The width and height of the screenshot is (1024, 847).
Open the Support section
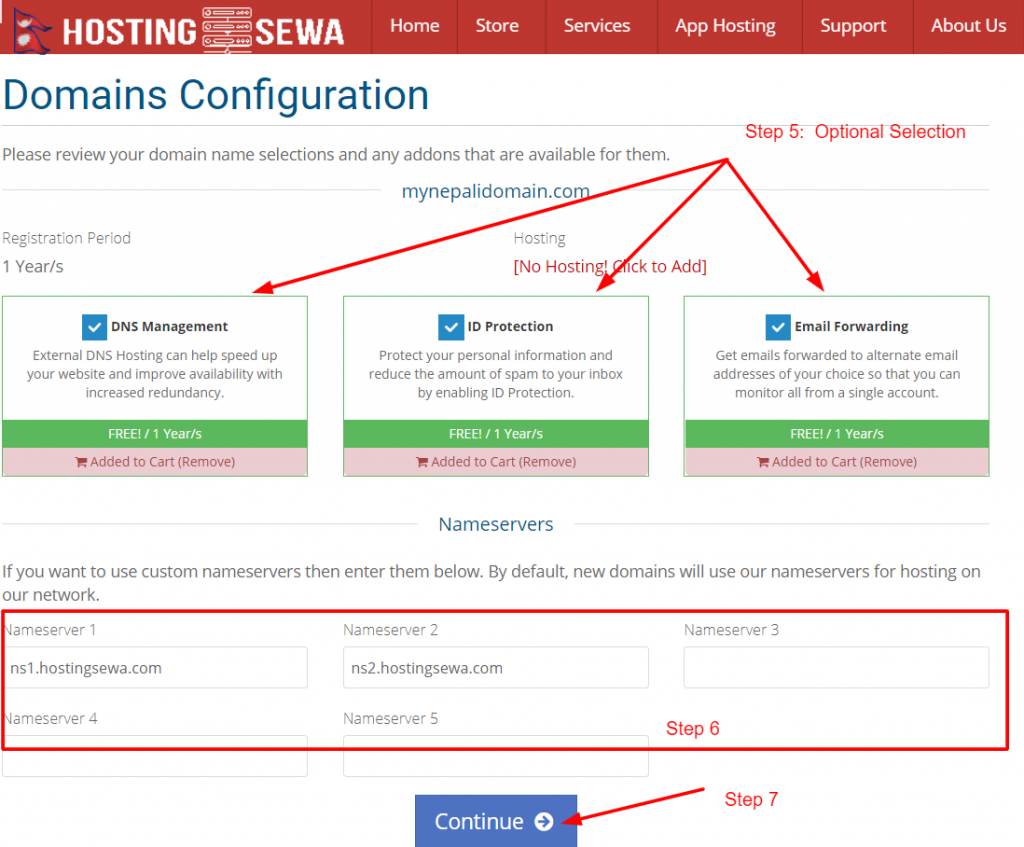pos(853,26)
